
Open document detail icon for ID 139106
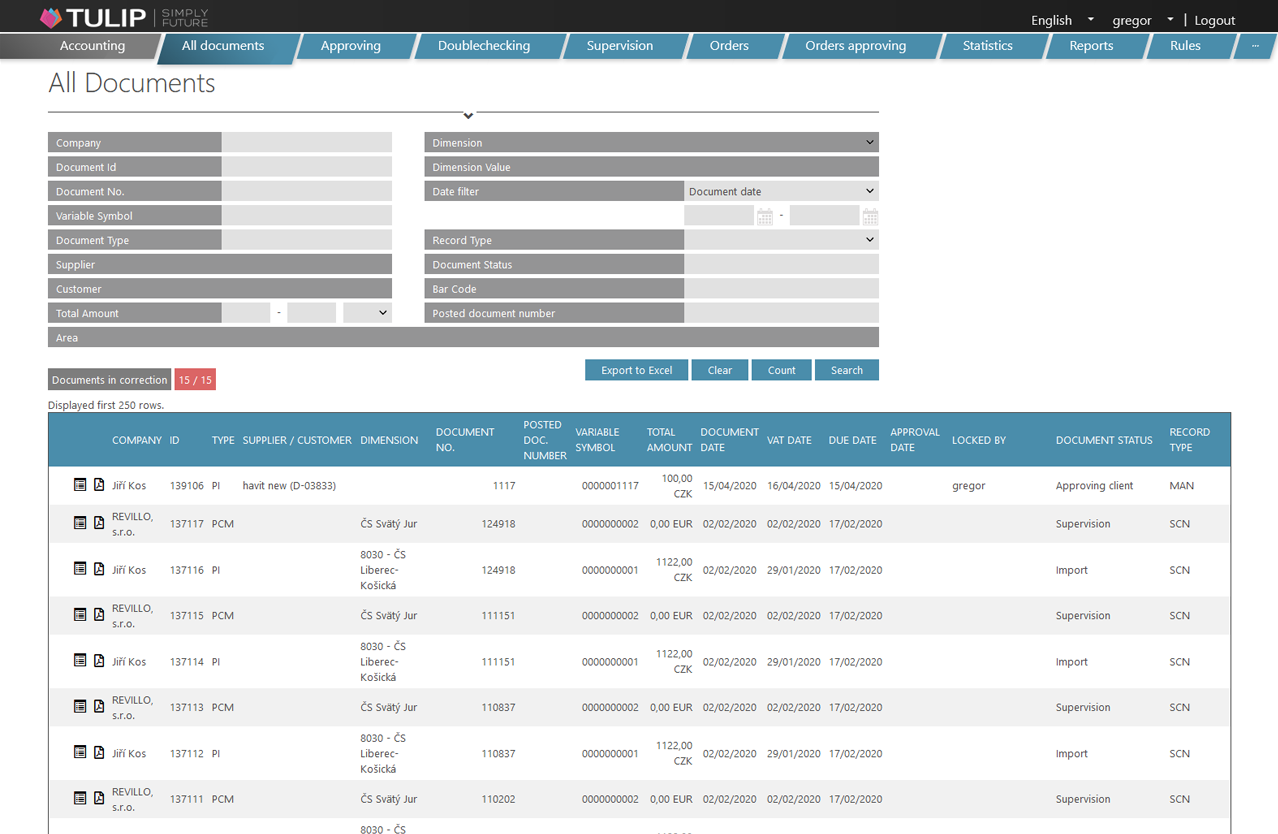pos(80,485)
